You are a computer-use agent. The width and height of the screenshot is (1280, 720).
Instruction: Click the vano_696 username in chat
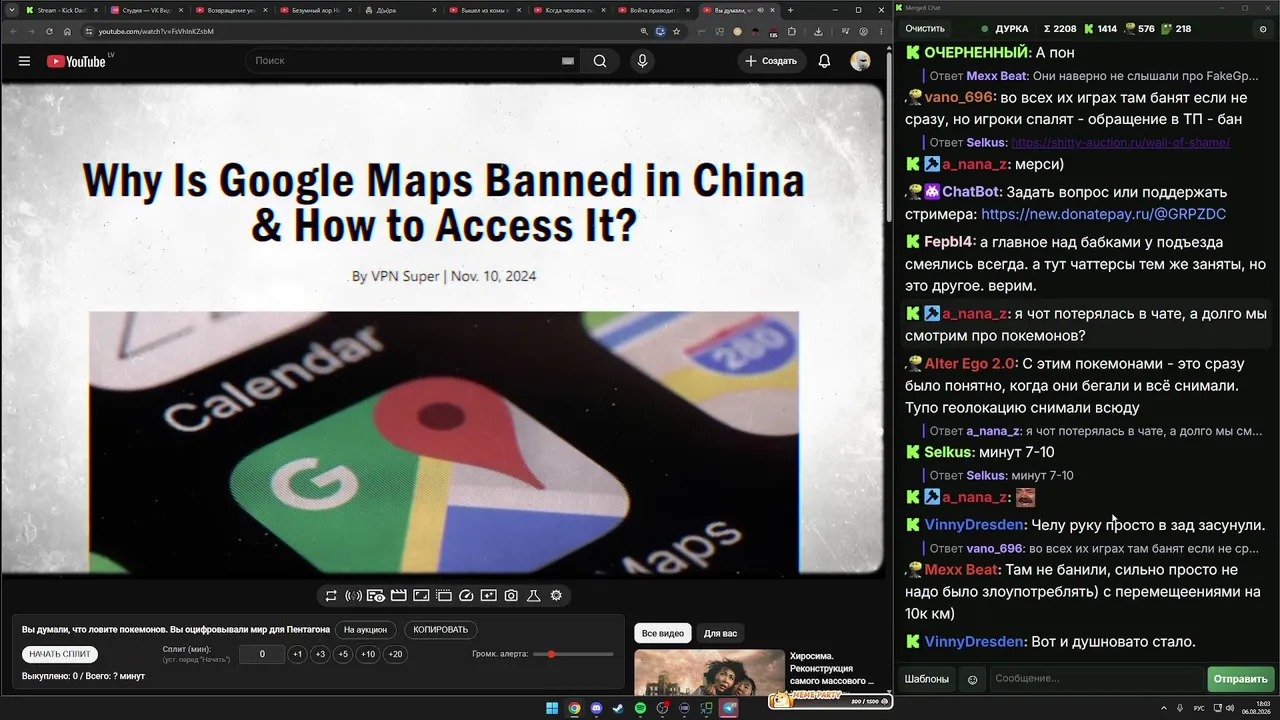tap(959, 98)
